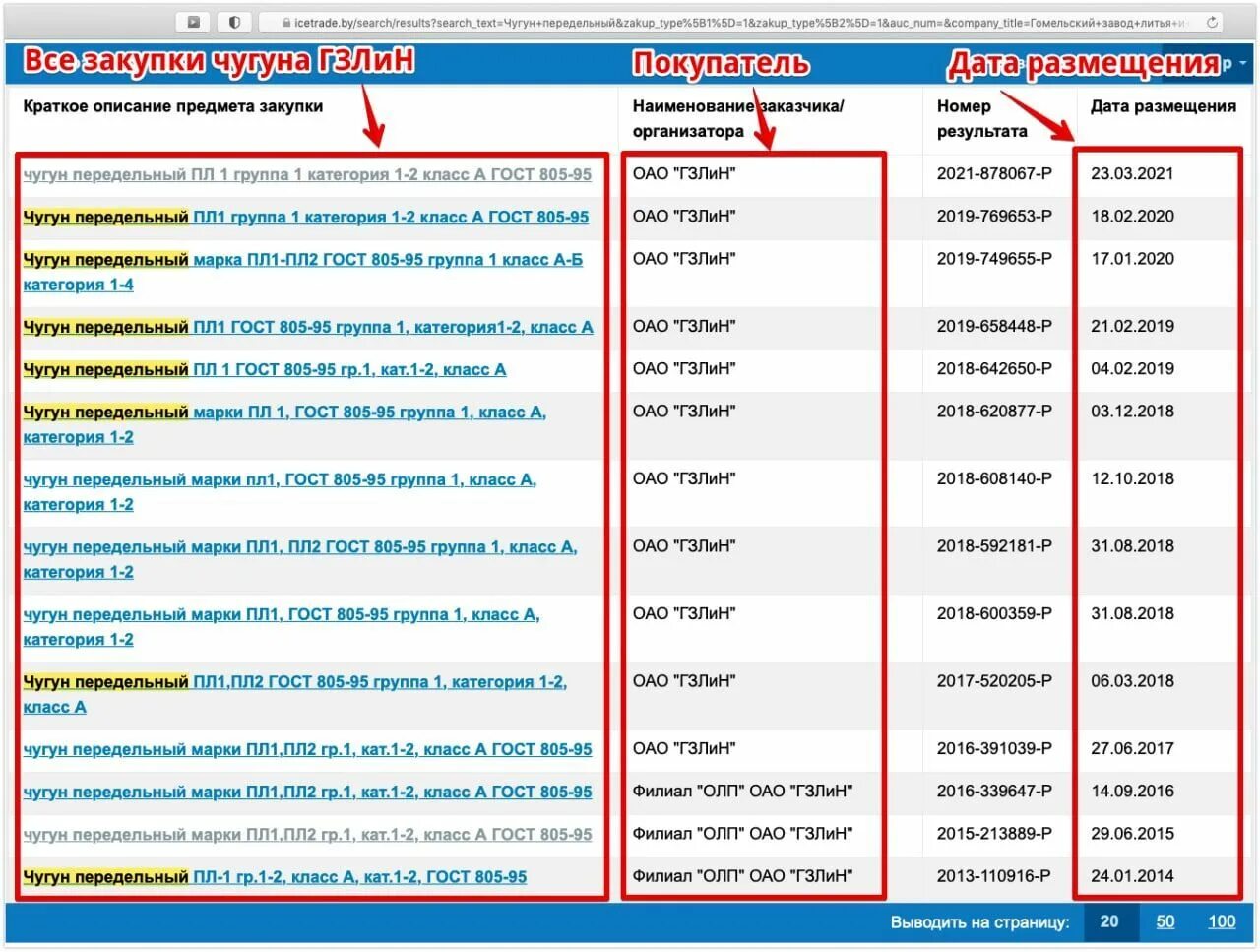This screenshot has height=952, width=1260.
Task: Click result number 2018-608140-Р
Action: (994, 478)
